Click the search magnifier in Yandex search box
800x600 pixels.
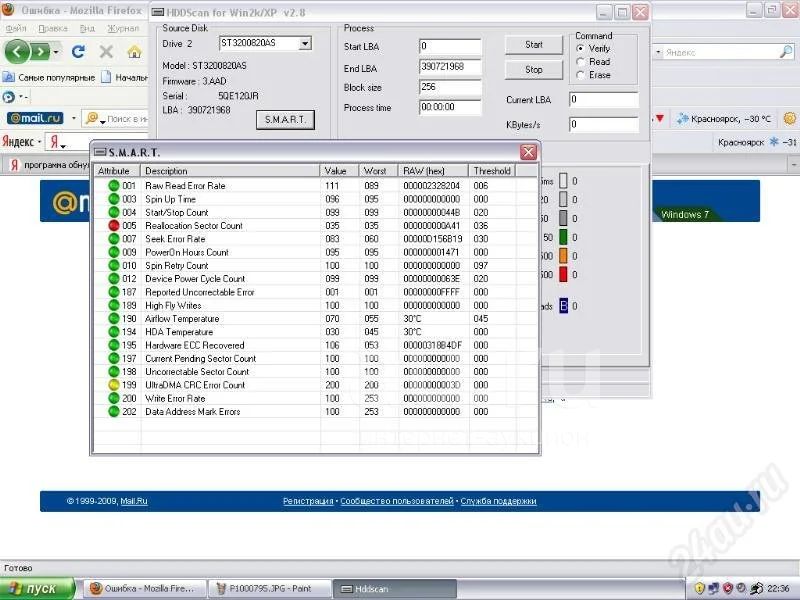click(786, 52)
